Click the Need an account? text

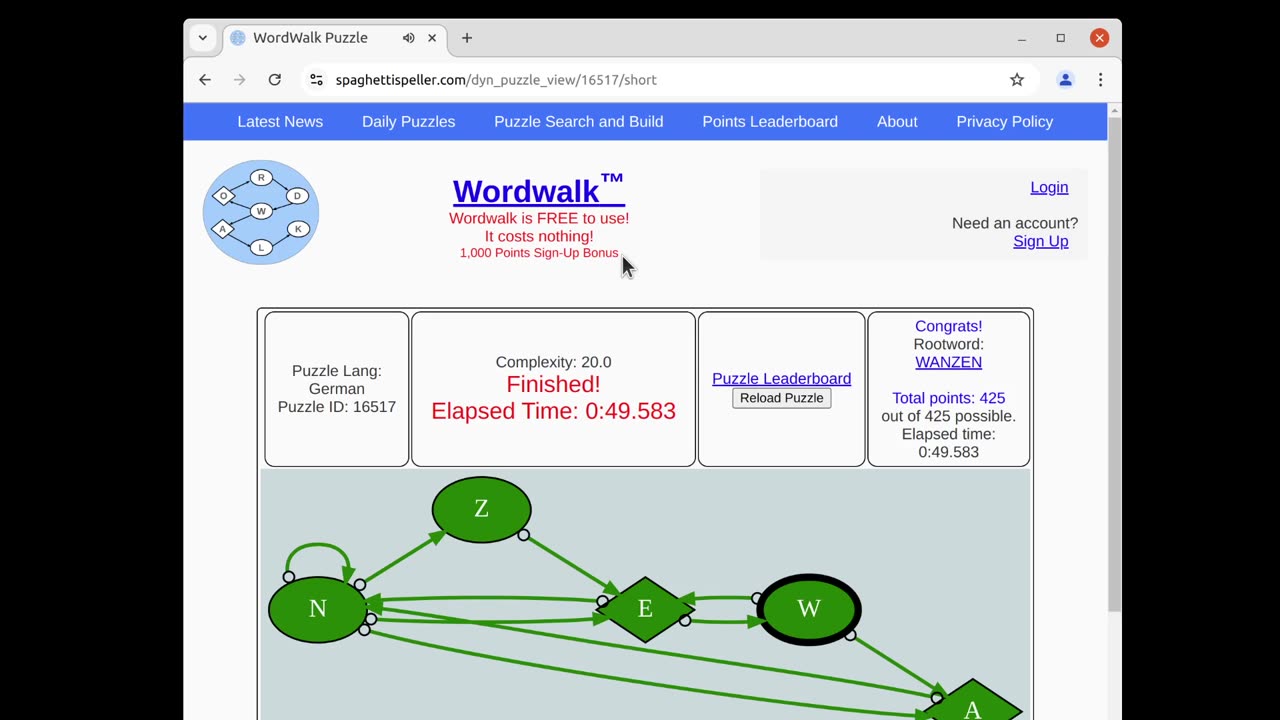(1015, 223)
